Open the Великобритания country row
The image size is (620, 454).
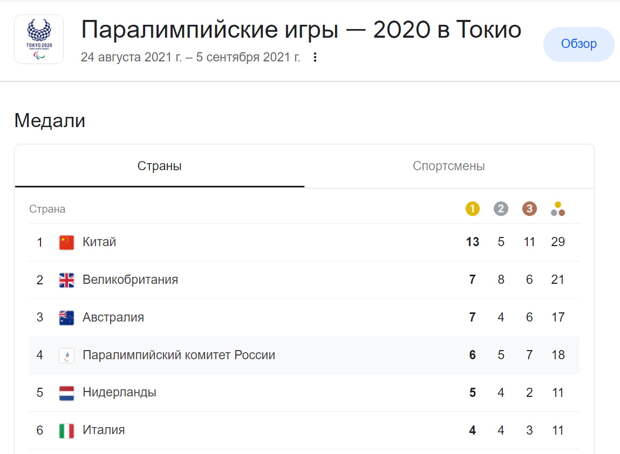click(x=304, y=280)
